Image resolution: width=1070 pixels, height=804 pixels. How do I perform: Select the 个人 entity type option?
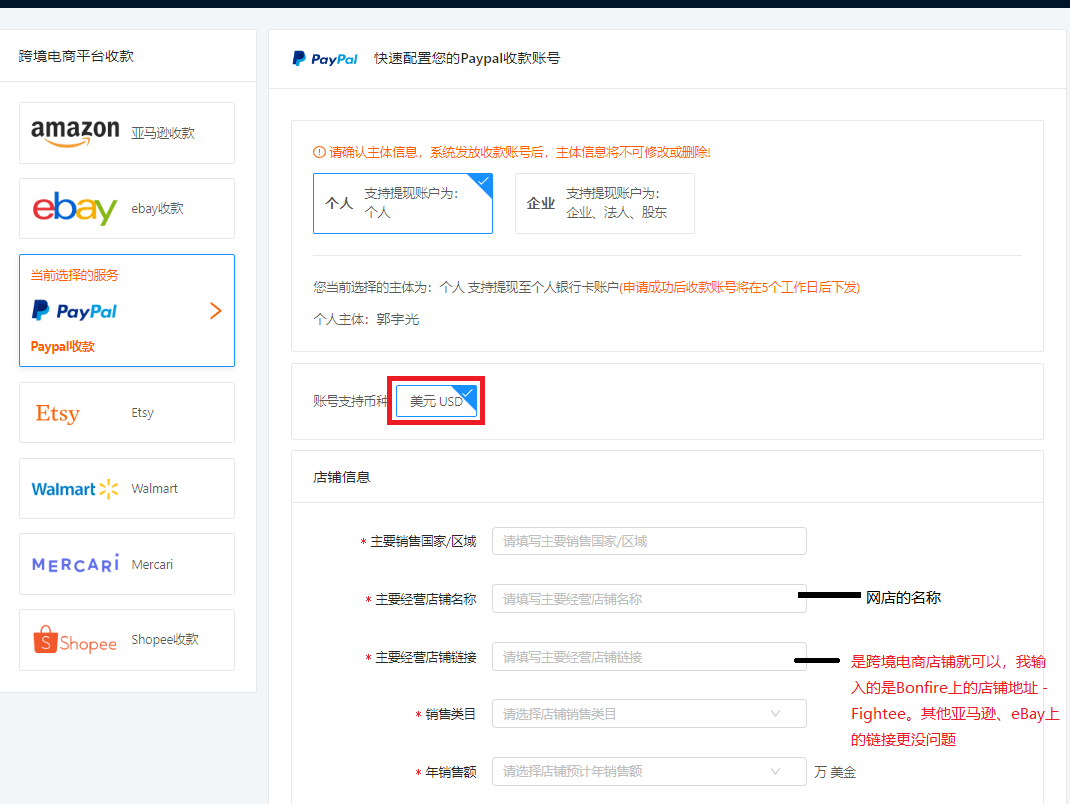(x=403, y=203)
